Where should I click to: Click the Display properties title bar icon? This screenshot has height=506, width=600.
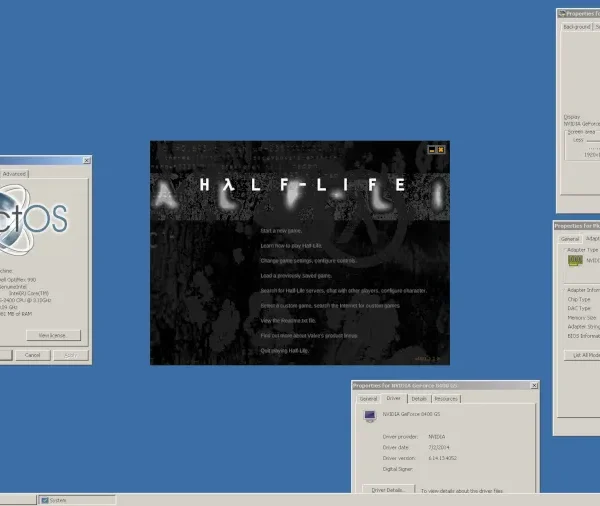click(562, 14)
